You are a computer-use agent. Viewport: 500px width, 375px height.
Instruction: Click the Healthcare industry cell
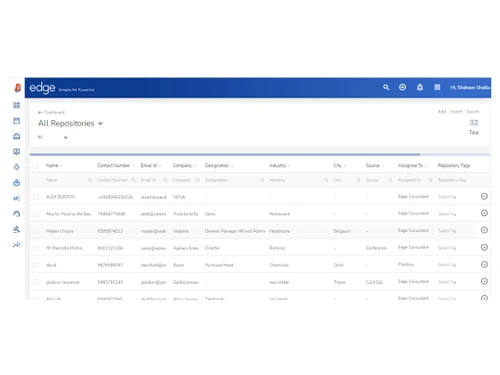(279, 231)
